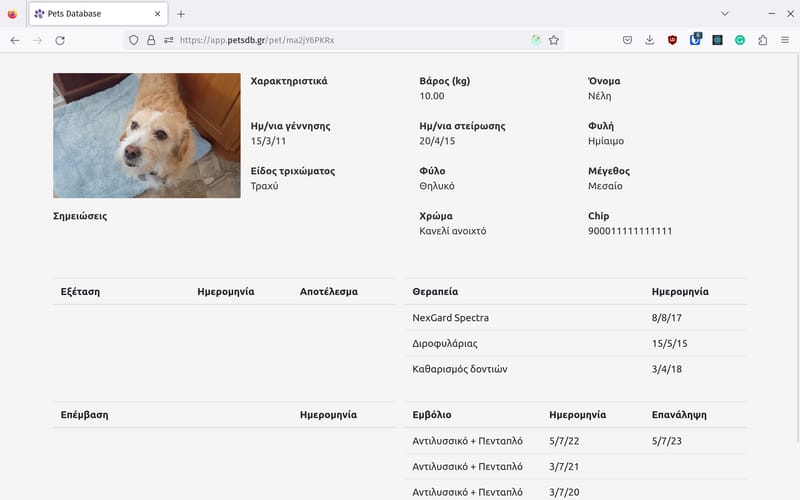Open the Downloads panel icon
800x500 pixels.
pyautogui.click(x=649, y=40)
